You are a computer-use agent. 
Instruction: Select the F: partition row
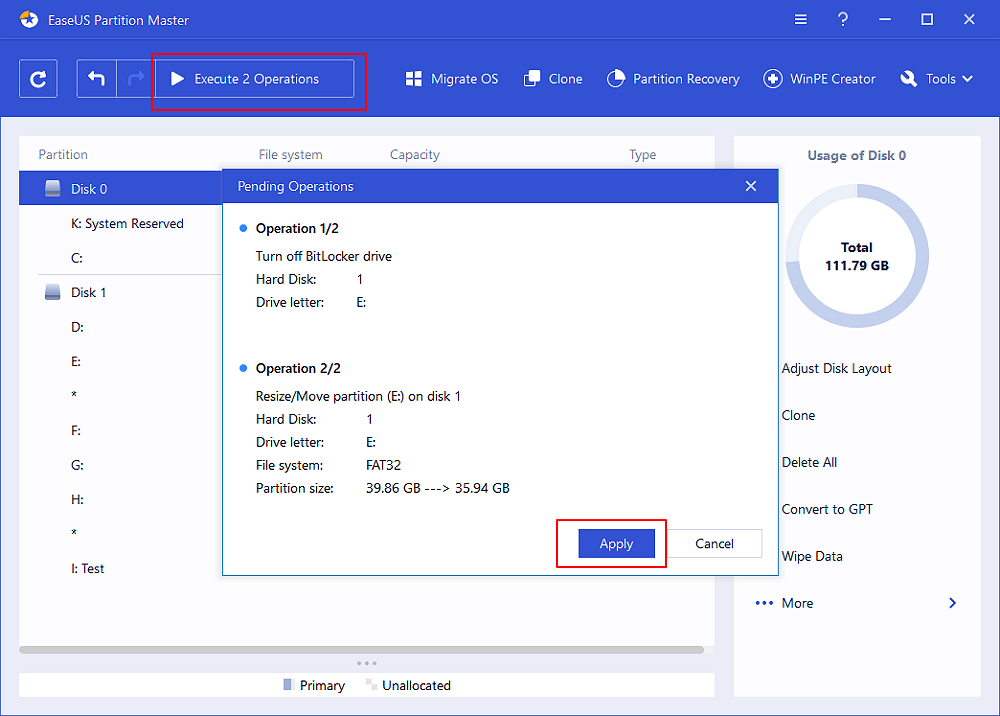[76, 431]
